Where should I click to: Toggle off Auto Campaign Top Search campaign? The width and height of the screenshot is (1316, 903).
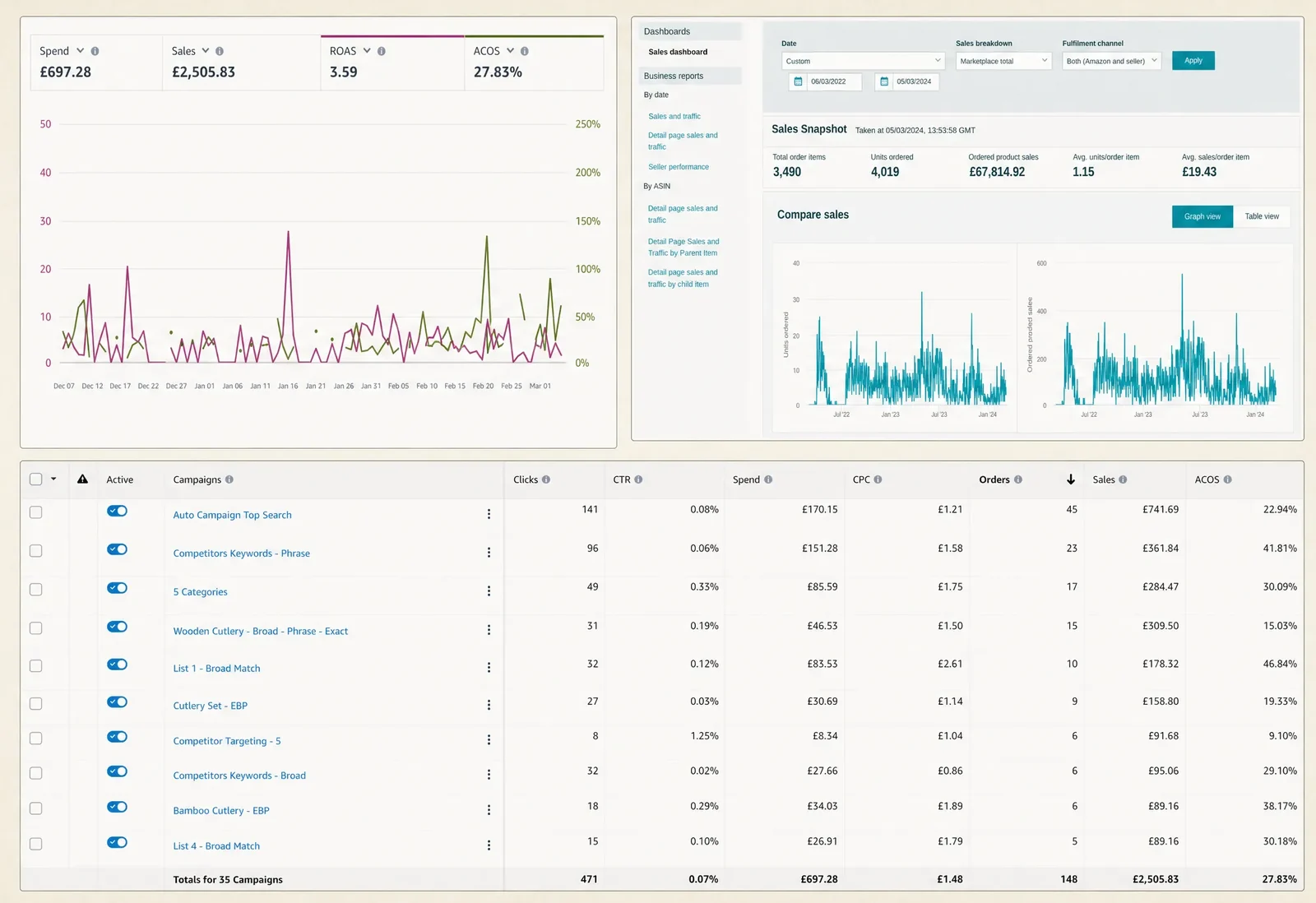[x=117, y=511]
